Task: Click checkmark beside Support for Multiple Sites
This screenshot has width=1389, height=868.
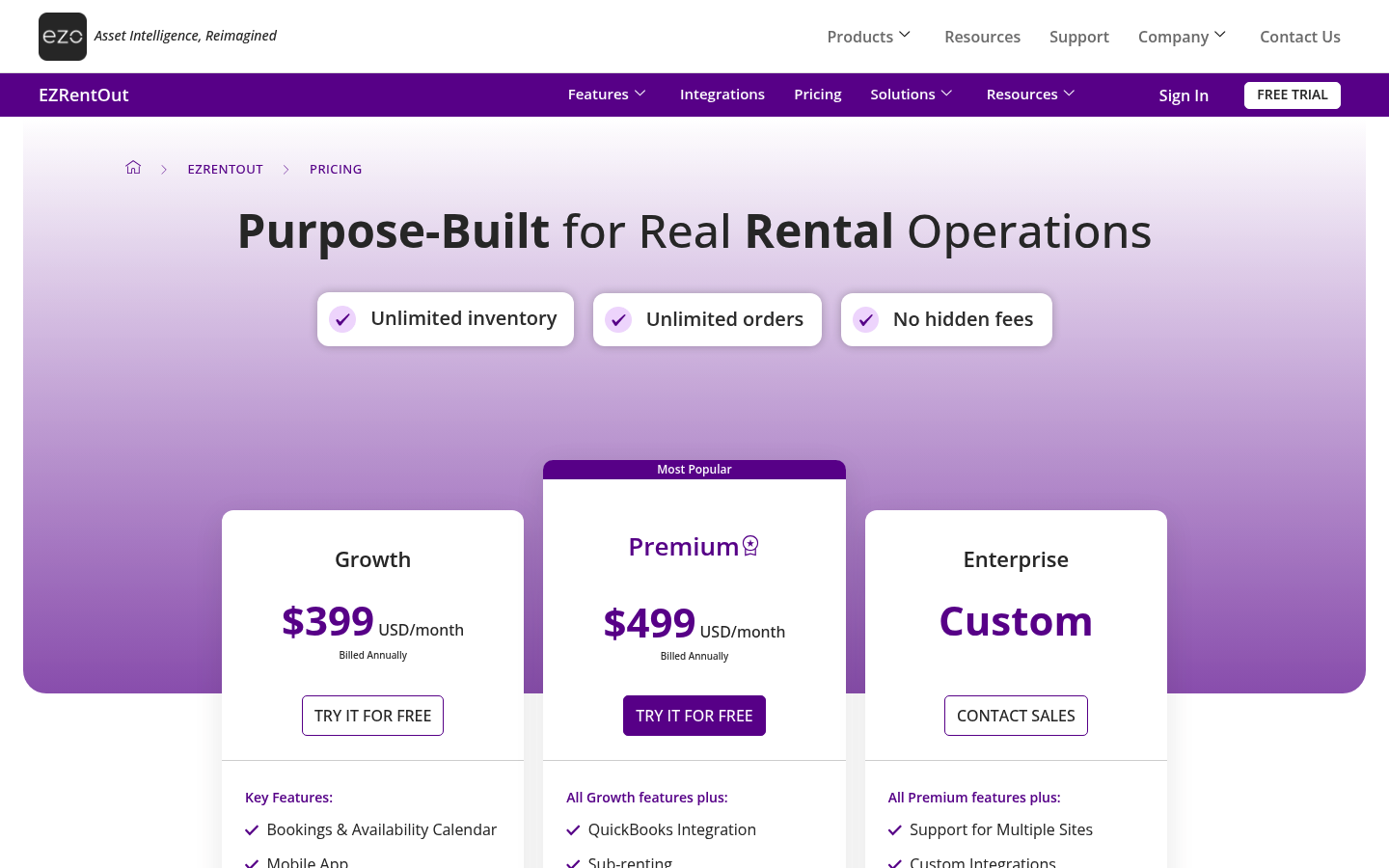Action: coord(894,830)
